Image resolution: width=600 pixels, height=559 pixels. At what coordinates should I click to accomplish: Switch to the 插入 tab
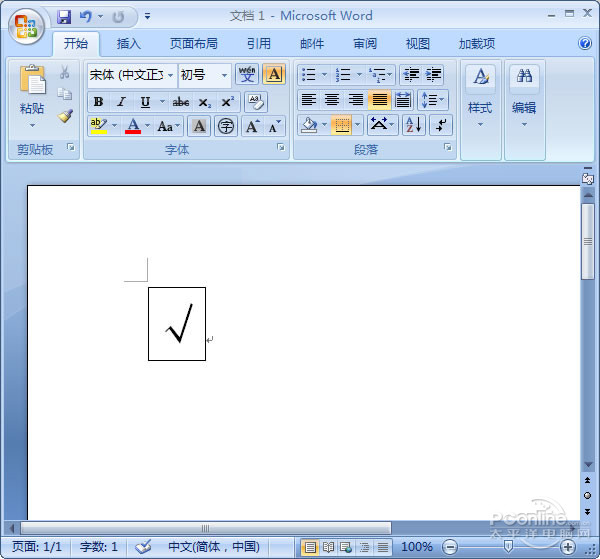[129, 43]
